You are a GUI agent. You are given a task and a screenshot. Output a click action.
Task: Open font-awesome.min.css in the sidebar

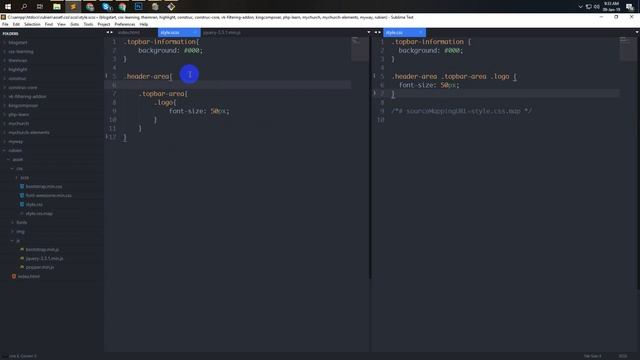pos(48,196)
